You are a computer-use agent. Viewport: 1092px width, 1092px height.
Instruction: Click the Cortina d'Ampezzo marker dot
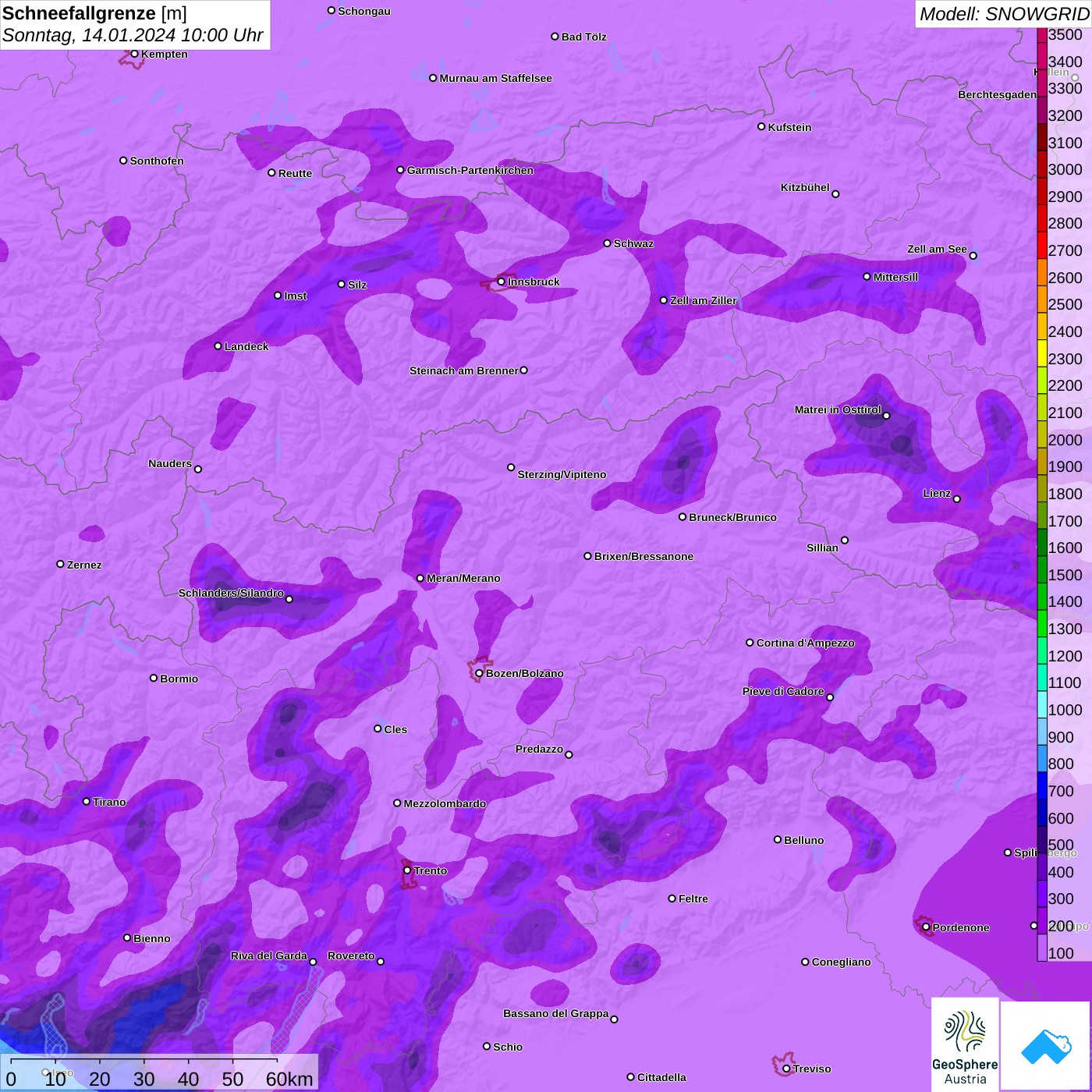point(750,643)
